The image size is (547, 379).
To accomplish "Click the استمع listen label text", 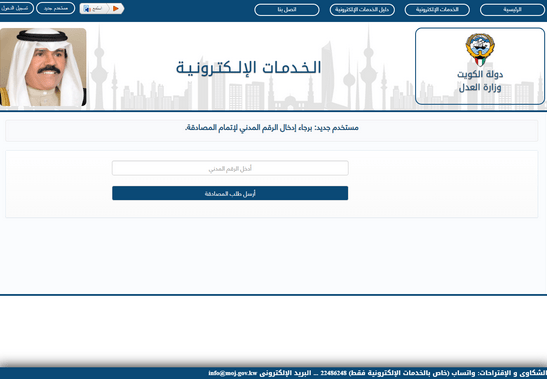I will (97, 8).
